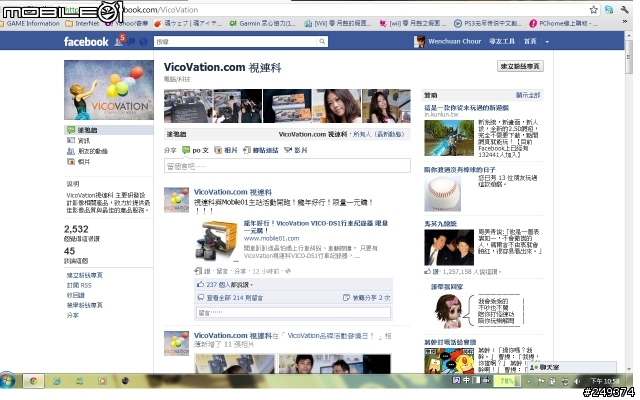Viewport: 640px width, 400px height.
Task: Click the volume speaker icon in tray
Action: coord(577,381)
